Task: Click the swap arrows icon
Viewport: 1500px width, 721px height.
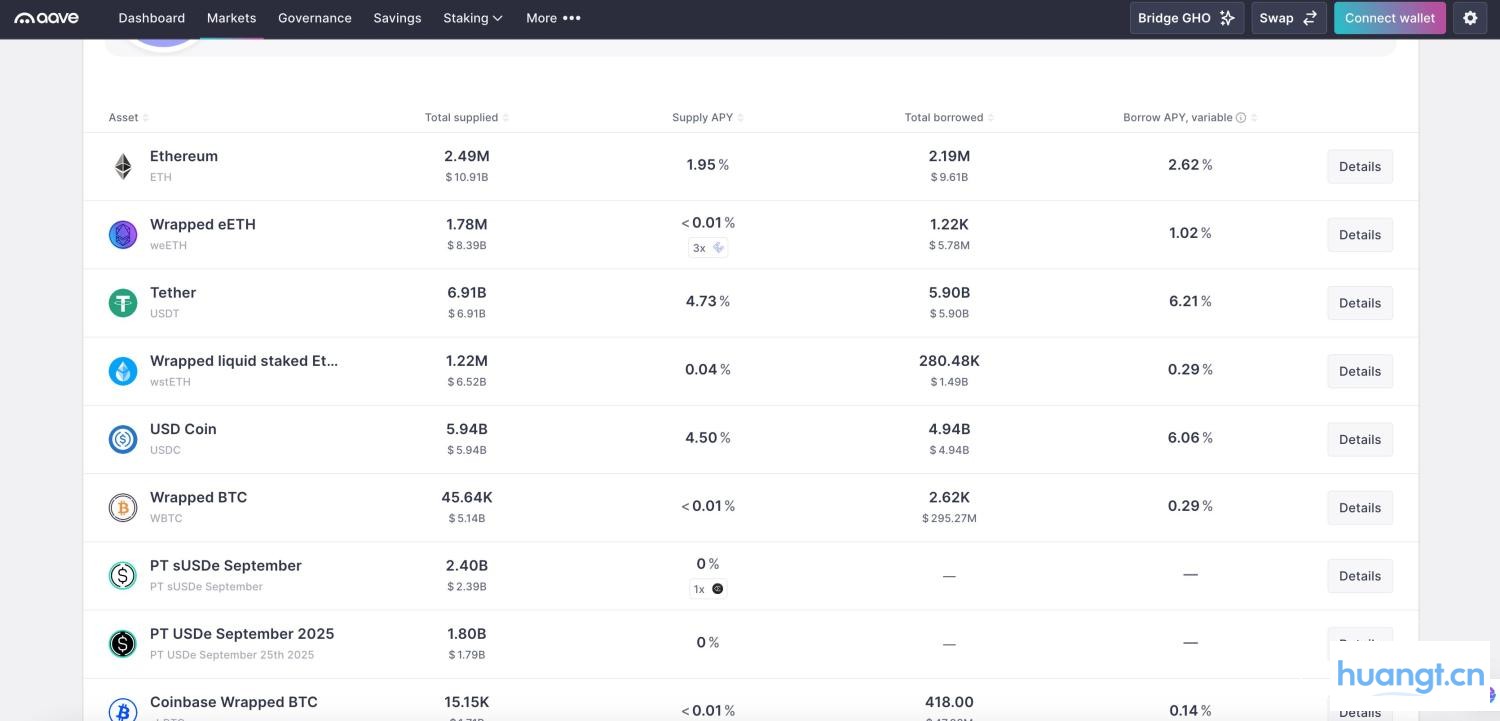Action: point(1310,17)
